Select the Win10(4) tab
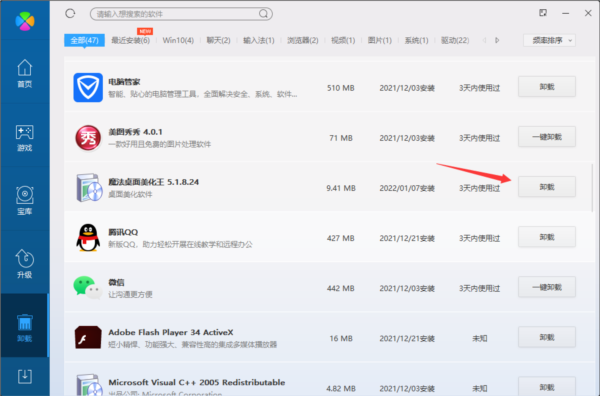This screenshot has width=600, height=396. click(178, 40)
